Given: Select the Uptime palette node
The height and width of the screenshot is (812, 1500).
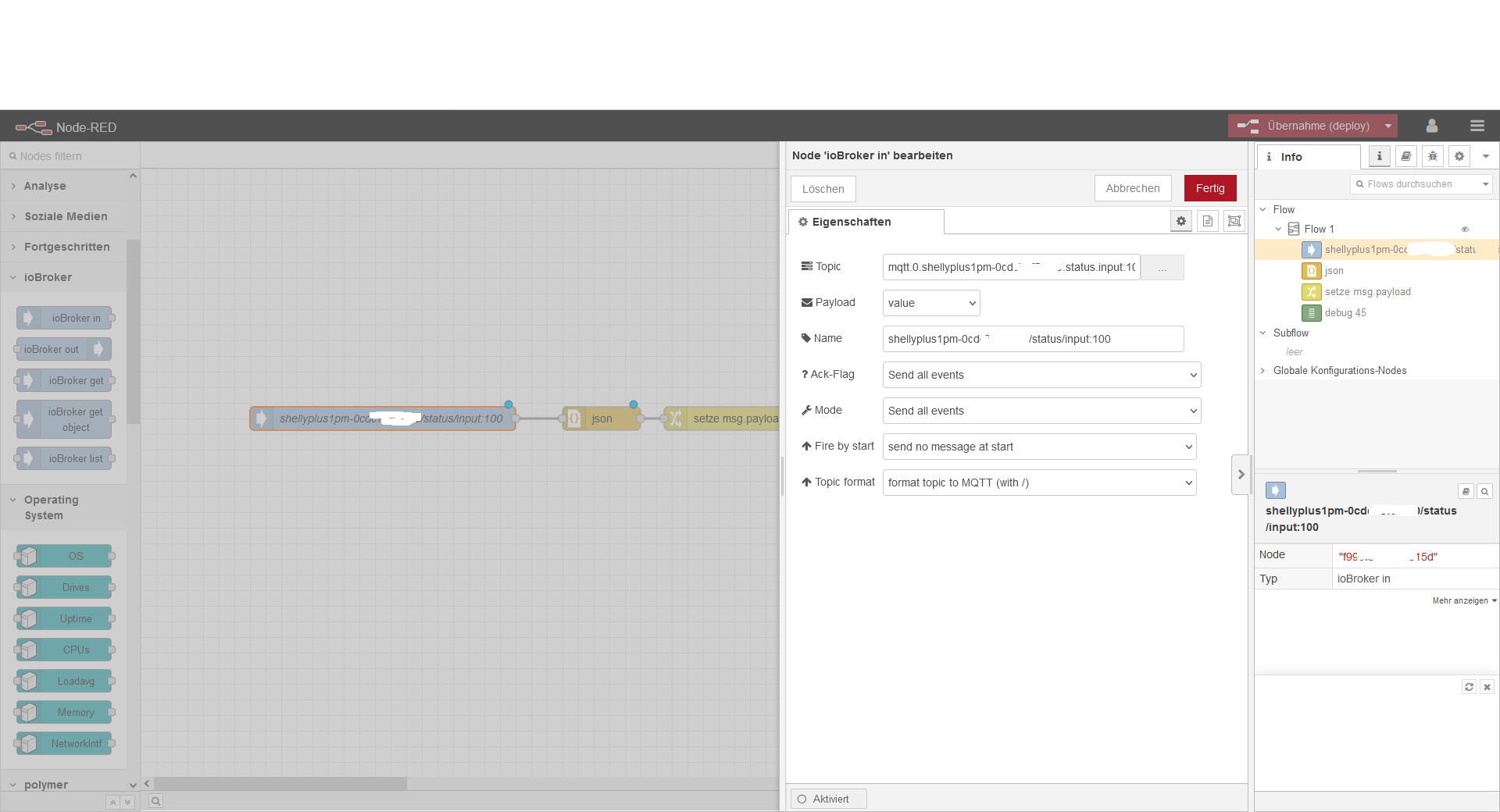Looking at the screenshot, I should click(x=65, y=618).
